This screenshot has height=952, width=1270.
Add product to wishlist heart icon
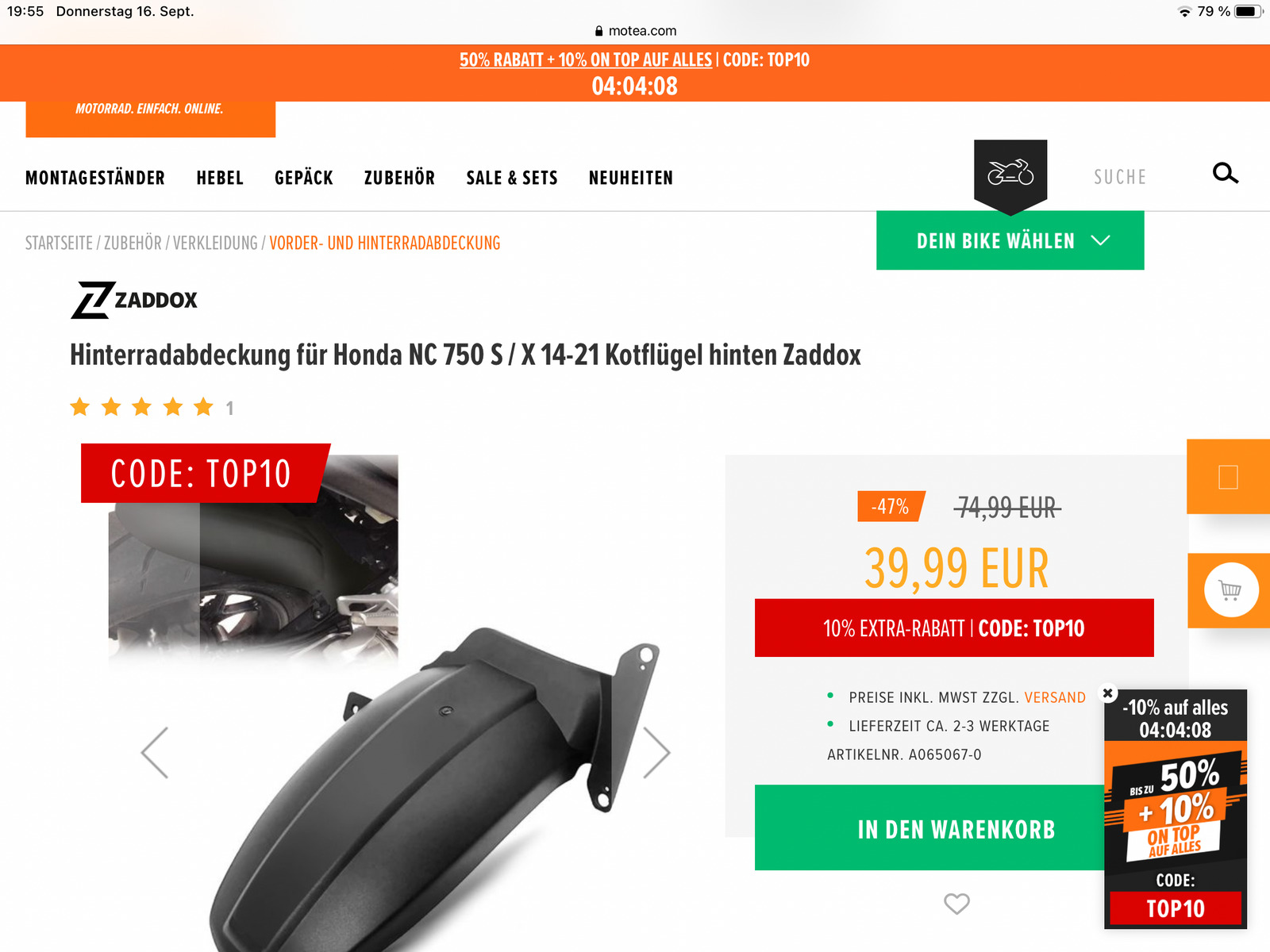(x=956, y=903)
